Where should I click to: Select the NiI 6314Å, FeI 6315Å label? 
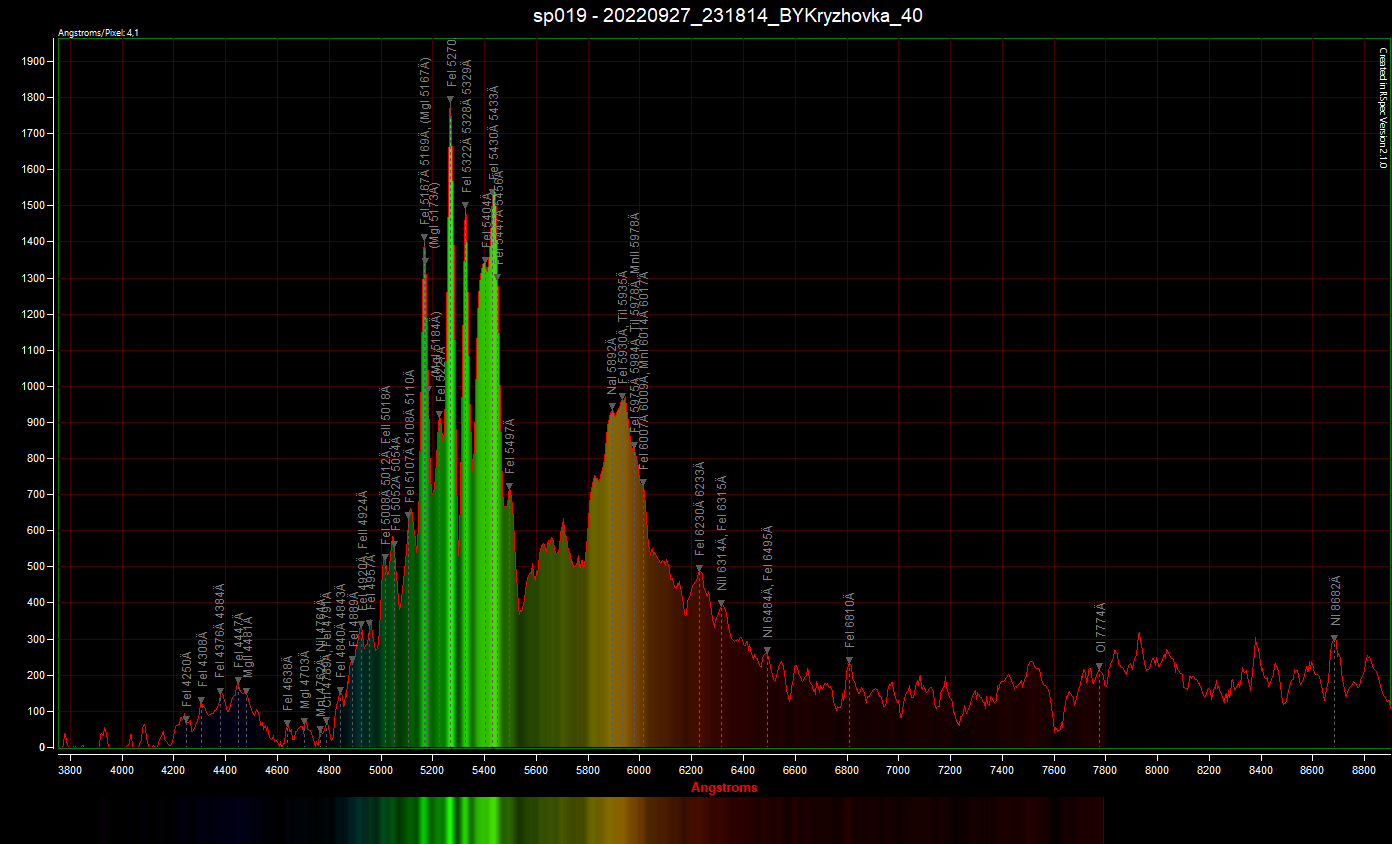722,534
